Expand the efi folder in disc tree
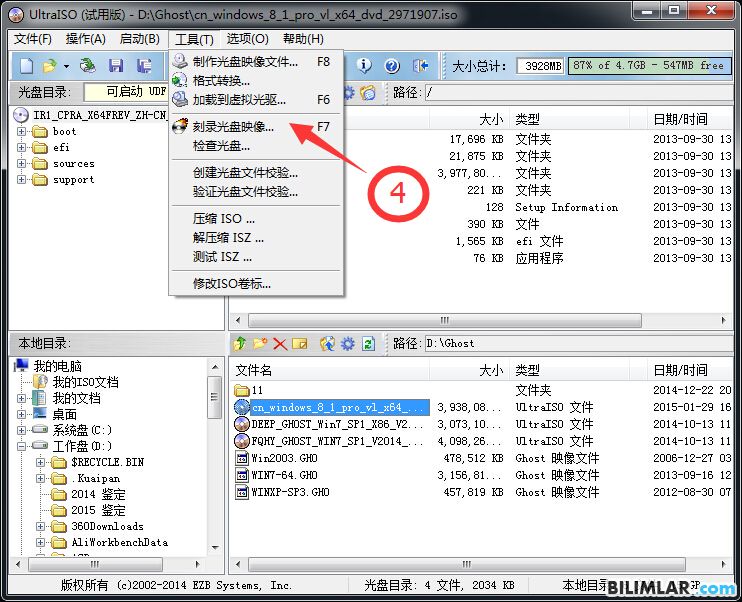Image resolution: width=742 pixels, height=602 pixels. pos(21,147)
